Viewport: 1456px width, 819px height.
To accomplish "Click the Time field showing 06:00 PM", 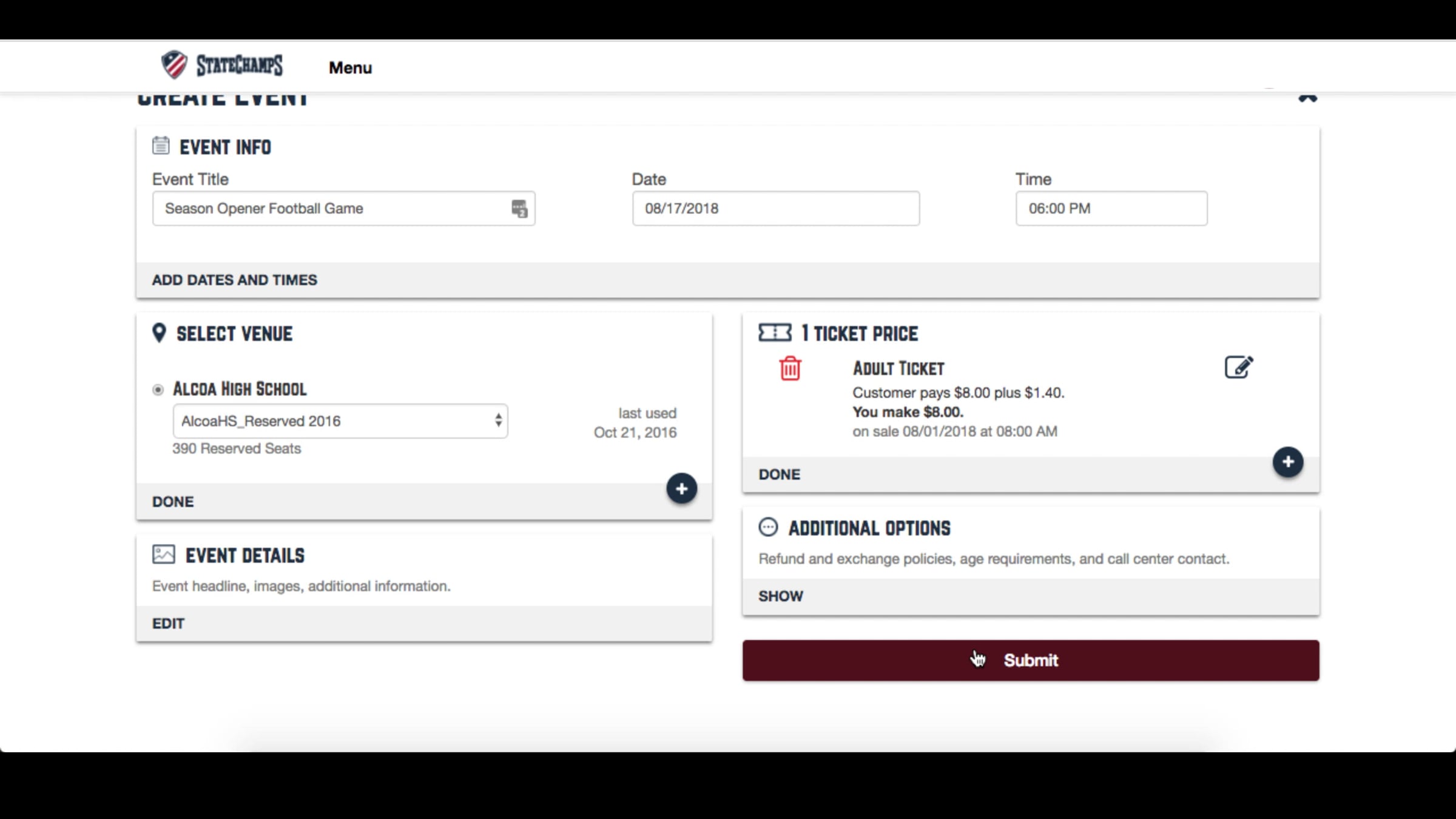I will pos(1111,209).
